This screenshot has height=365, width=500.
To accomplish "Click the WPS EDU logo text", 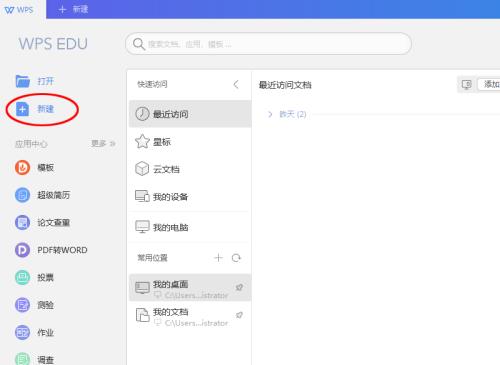I will (x=53, y=44).
